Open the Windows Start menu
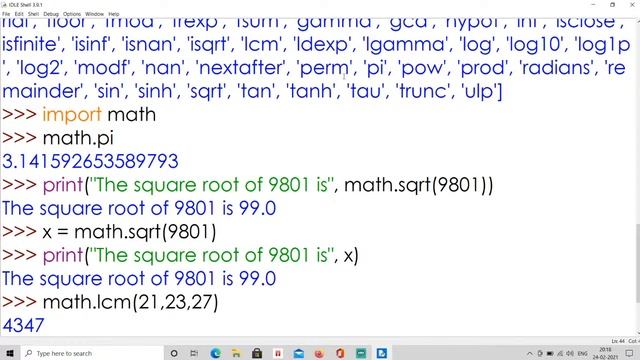This screenshot has width=640, height=360. pyautogui.click(x=10, y=353)
